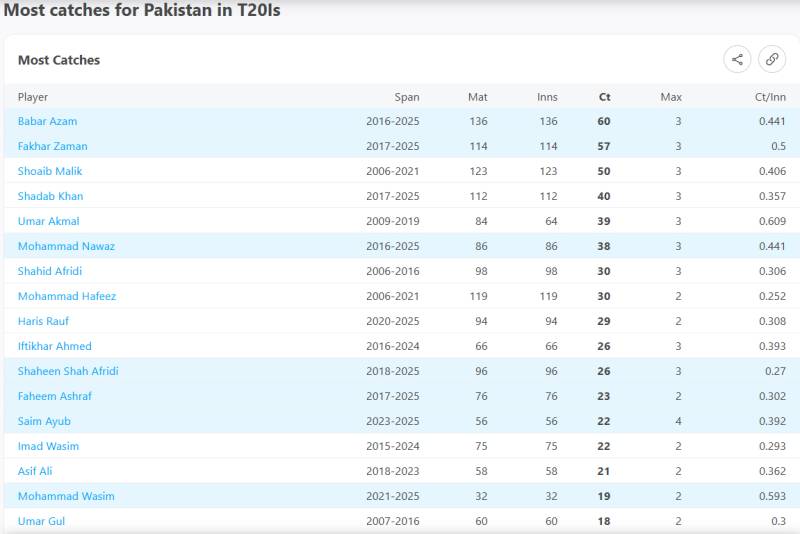Click the copy link icon button
This screenshot has width=800, height=534.
[771, 60]
